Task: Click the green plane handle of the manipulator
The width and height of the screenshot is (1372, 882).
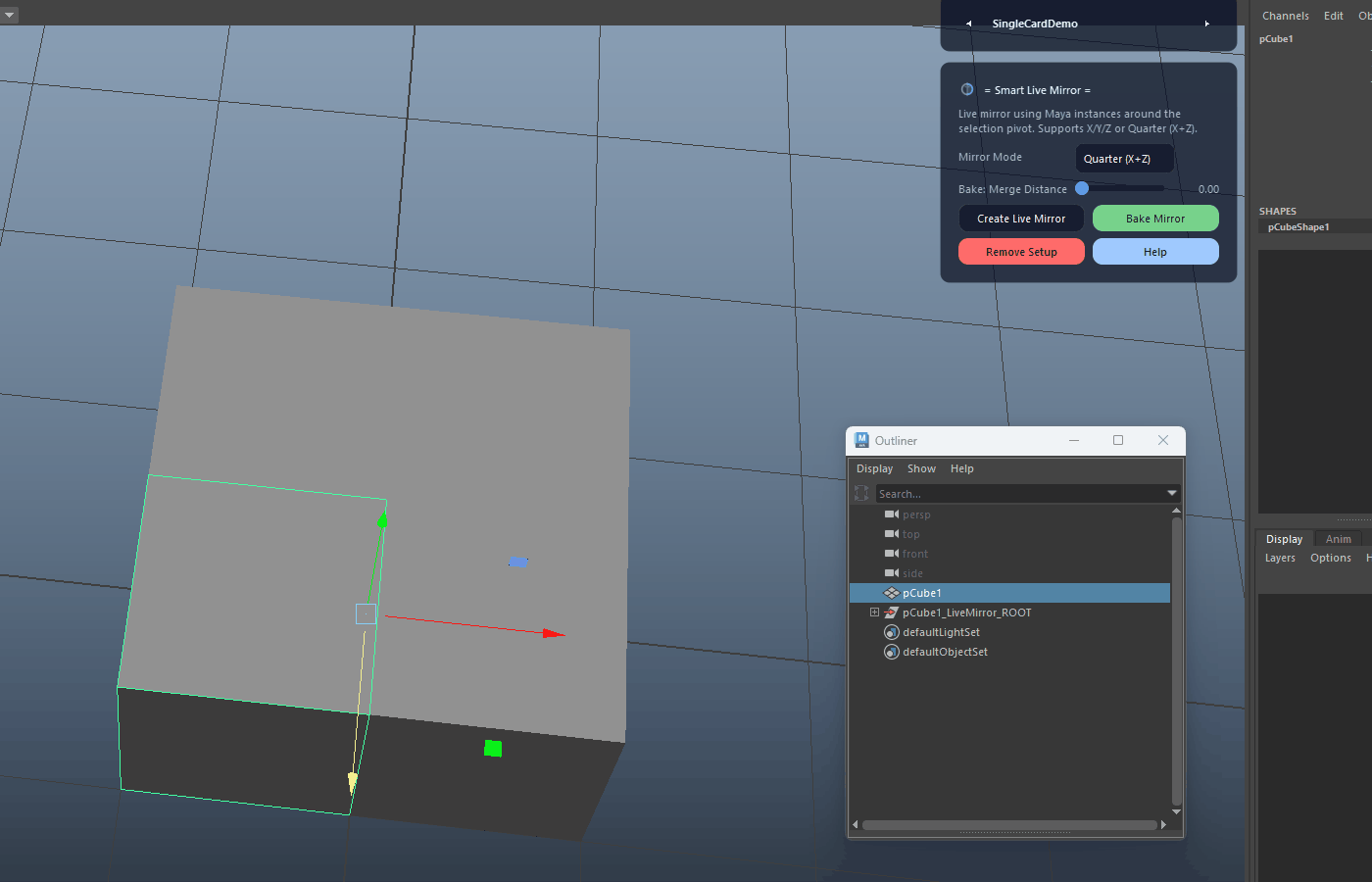Action: click(493, 749)
